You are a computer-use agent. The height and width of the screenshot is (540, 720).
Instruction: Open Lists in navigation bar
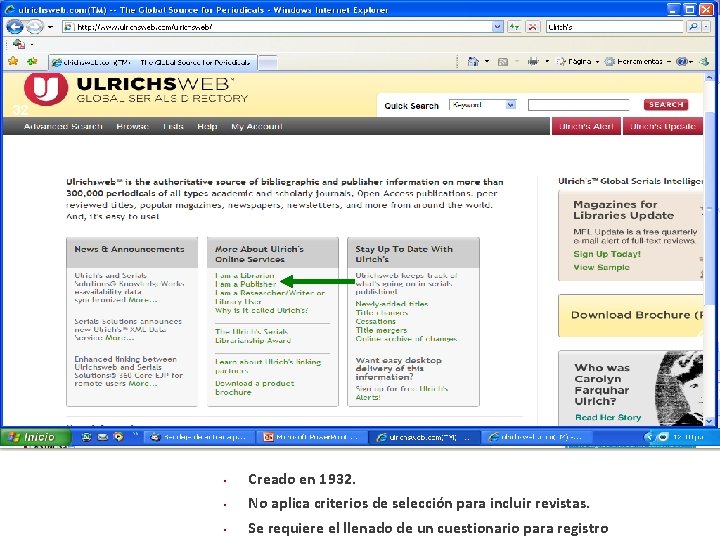tap(173, 126)
